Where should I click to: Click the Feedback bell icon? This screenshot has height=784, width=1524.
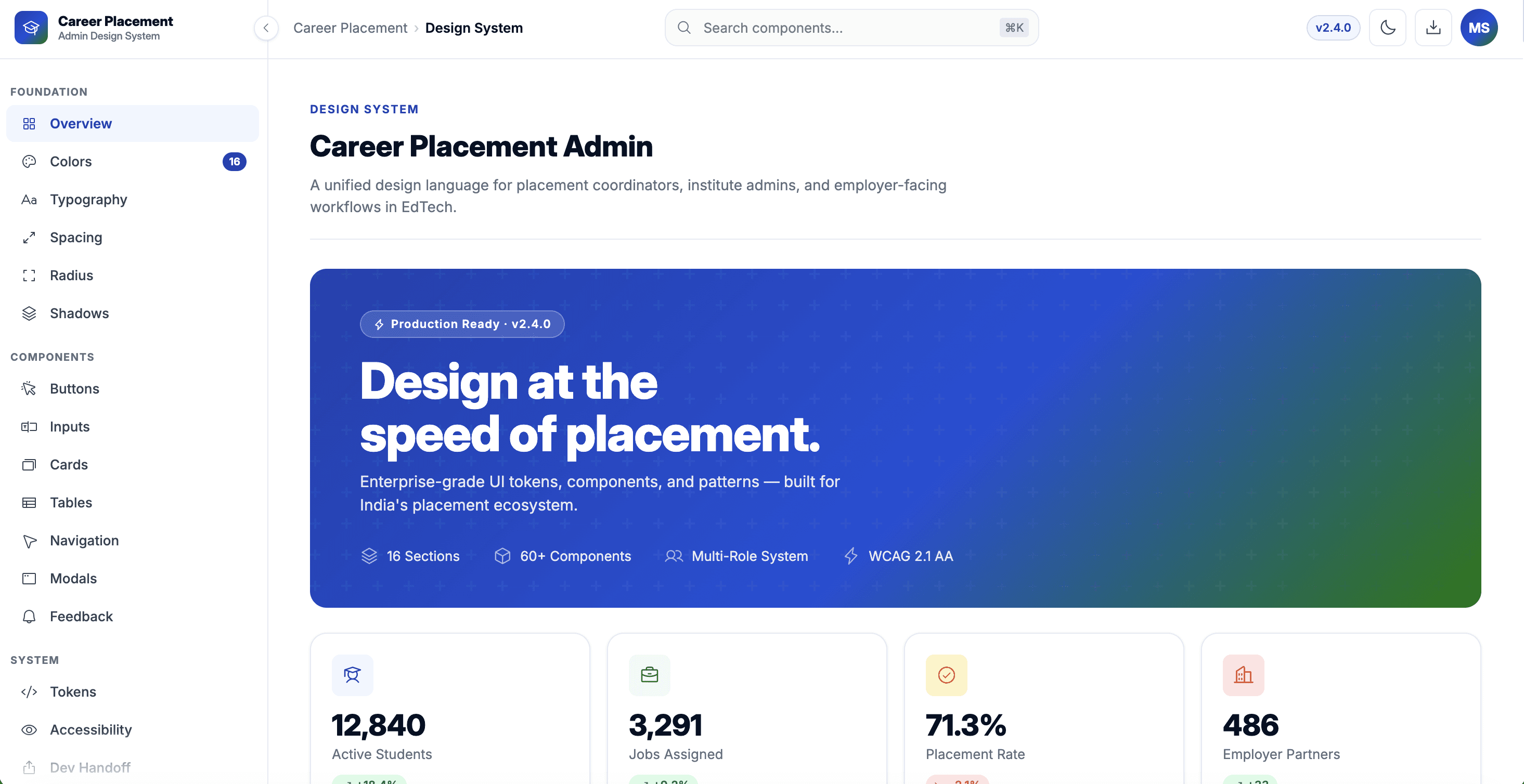click(29, 616)
